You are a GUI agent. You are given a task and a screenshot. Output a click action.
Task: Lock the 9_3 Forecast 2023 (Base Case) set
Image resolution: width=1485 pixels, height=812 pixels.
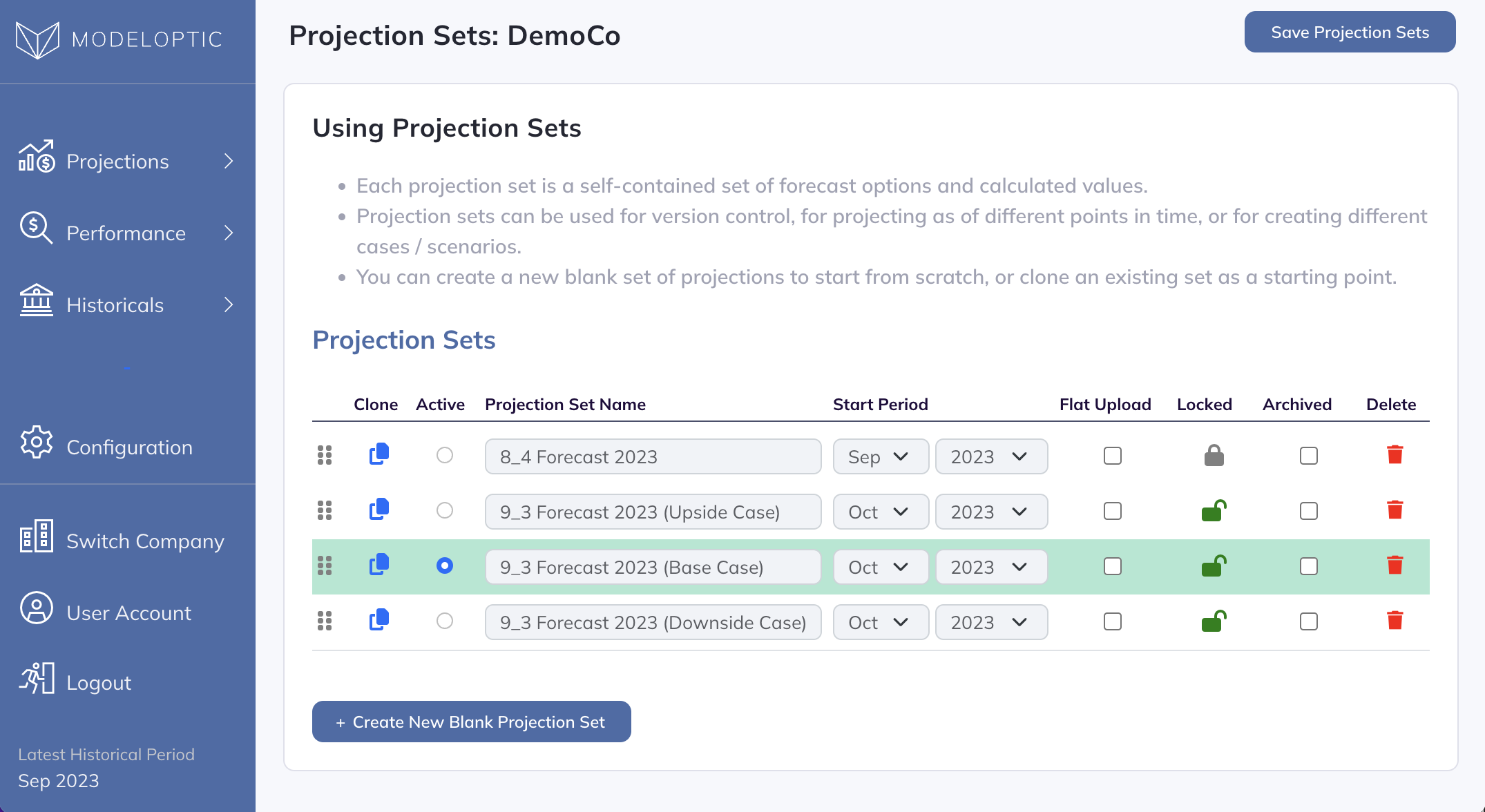[x=1214, y=565]
